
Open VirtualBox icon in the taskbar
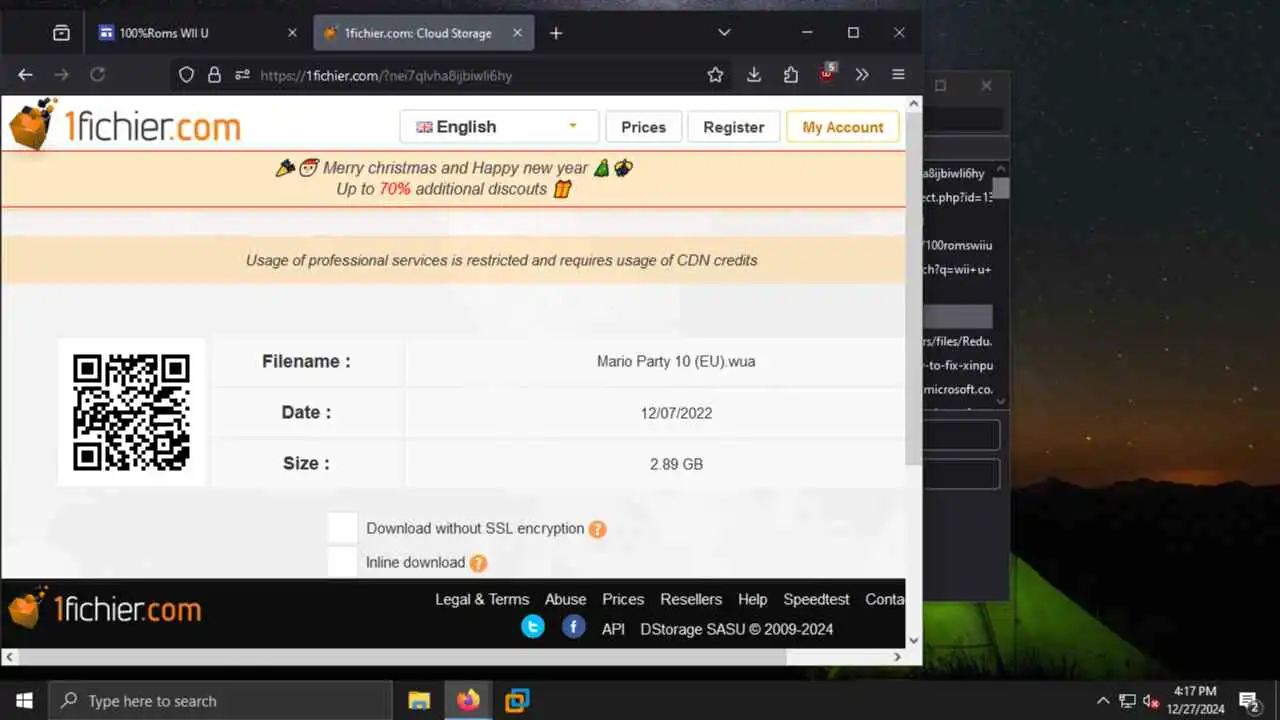pyautogui.click(x=517, y=701)
